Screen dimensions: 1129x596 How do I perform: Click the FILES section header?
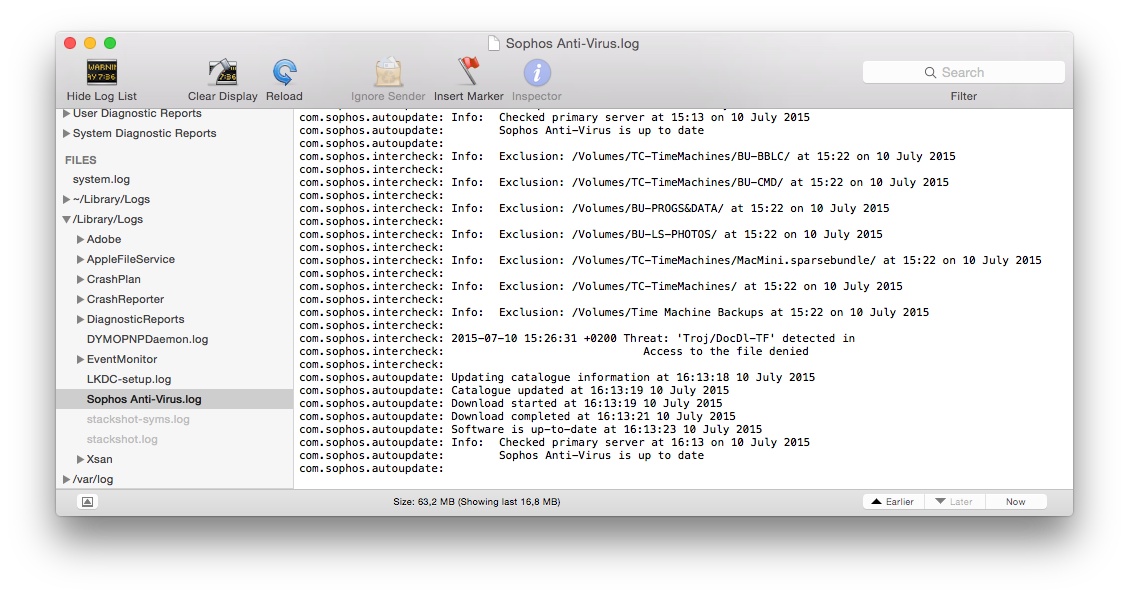81,160
